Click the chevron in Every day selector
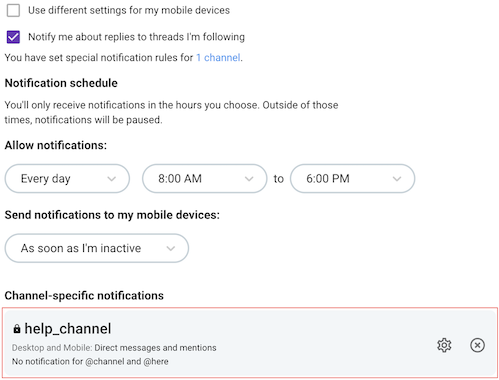The width and height of the screenshot is (499, 380). point(112,179)
